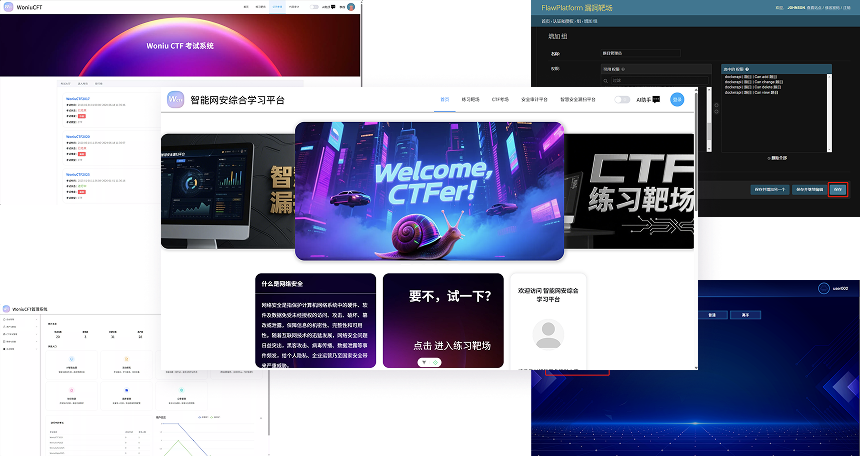Open the AI助手 chat icon in front window
Screen dimensions: 860x456
(x=656, y=100)
